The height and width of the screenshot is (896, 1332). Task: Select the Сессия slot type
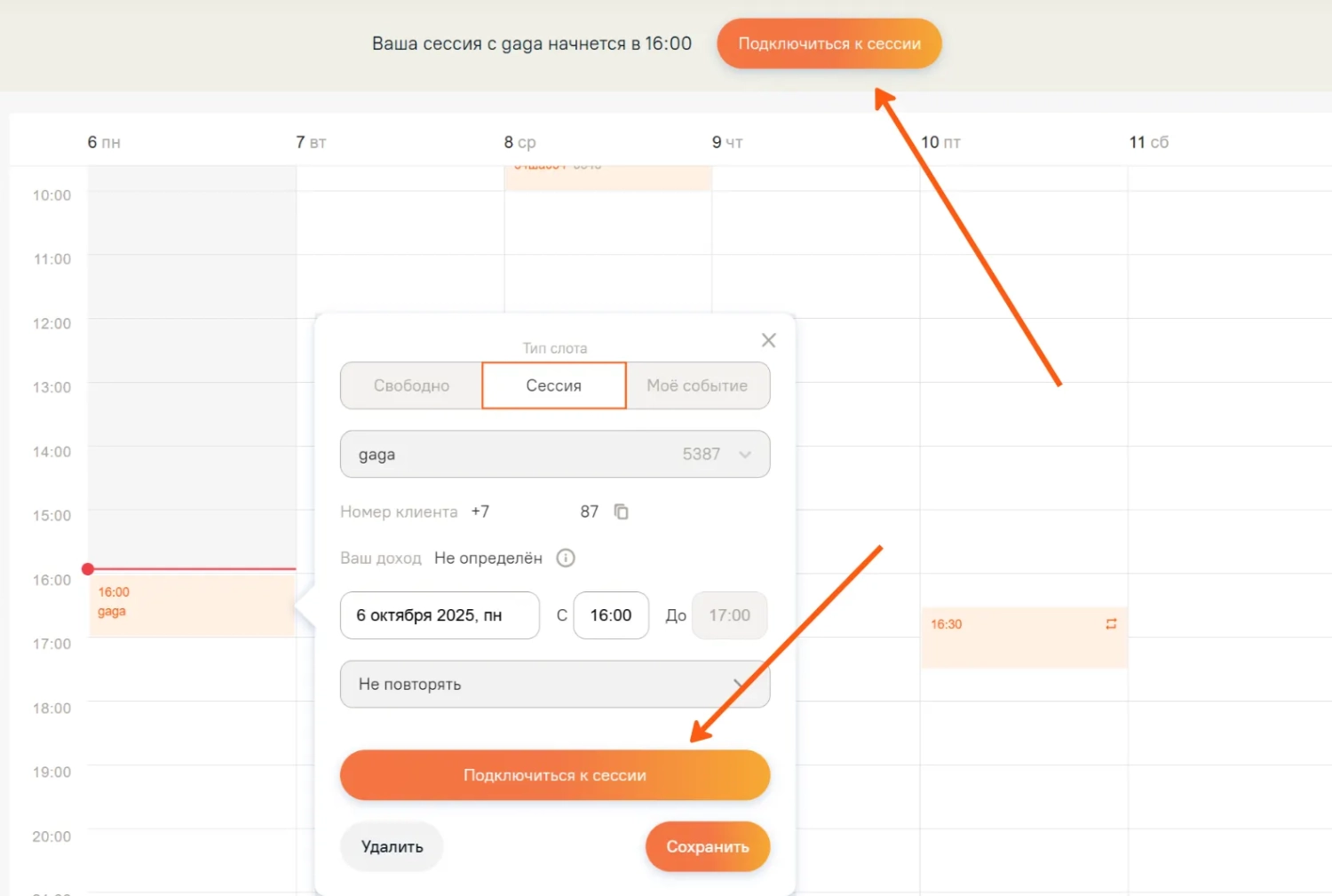click(x=554, y=385)
